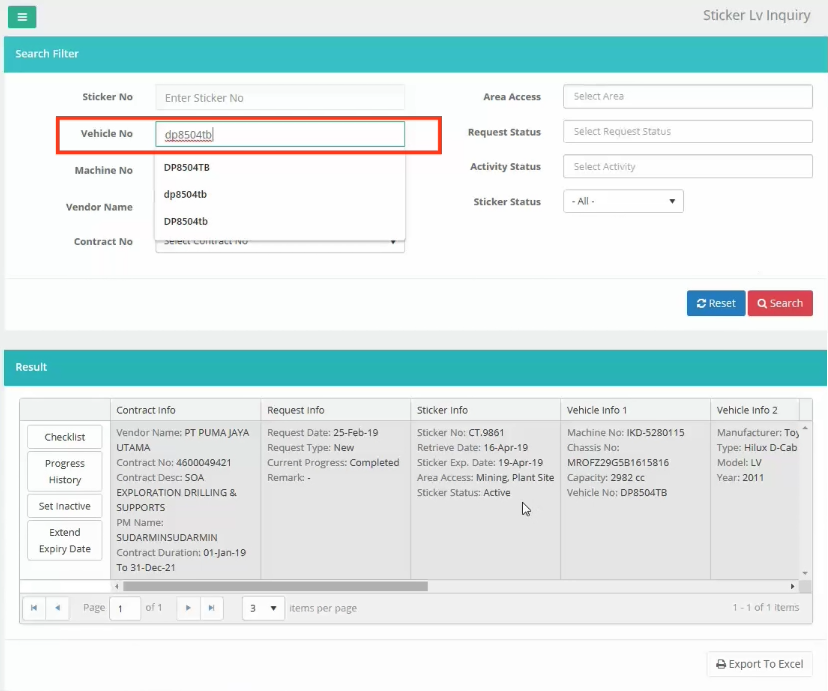Go to first page of results
The width and height of the screenshot is (828, 691).
pyautogui.click(x=34, y=608)
